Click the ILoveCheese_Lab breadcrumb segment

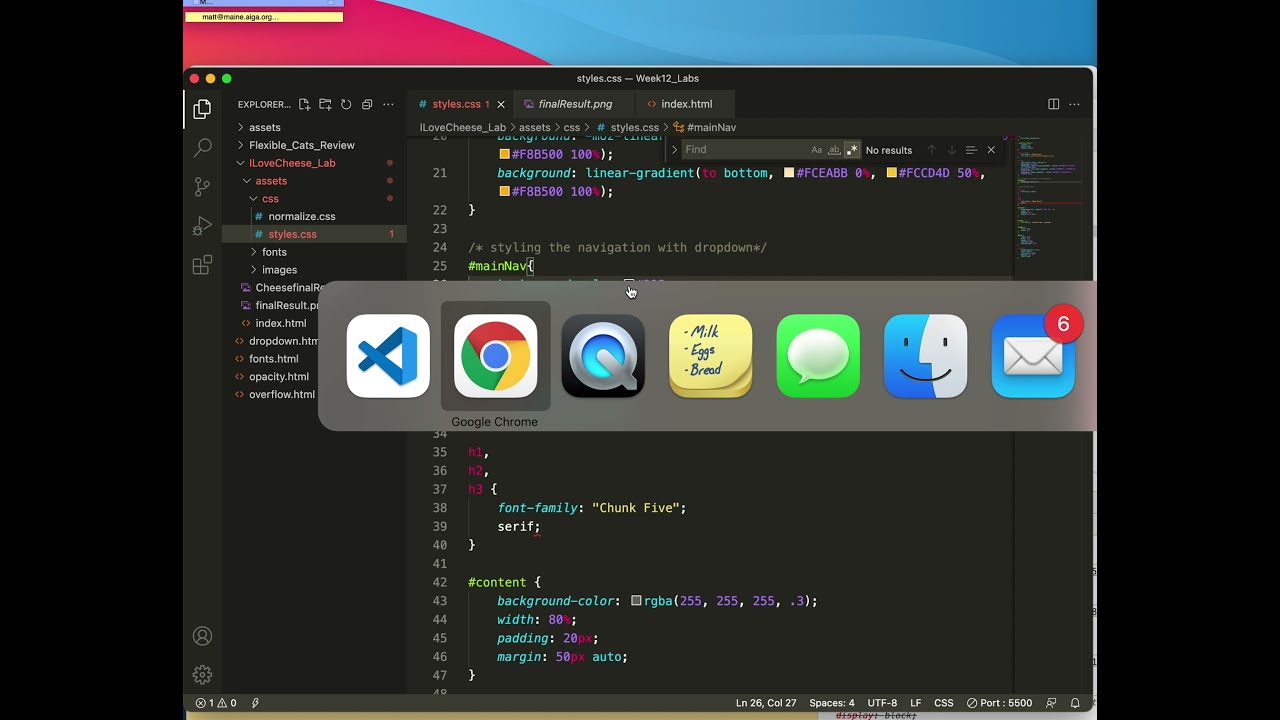click(463, 128)
